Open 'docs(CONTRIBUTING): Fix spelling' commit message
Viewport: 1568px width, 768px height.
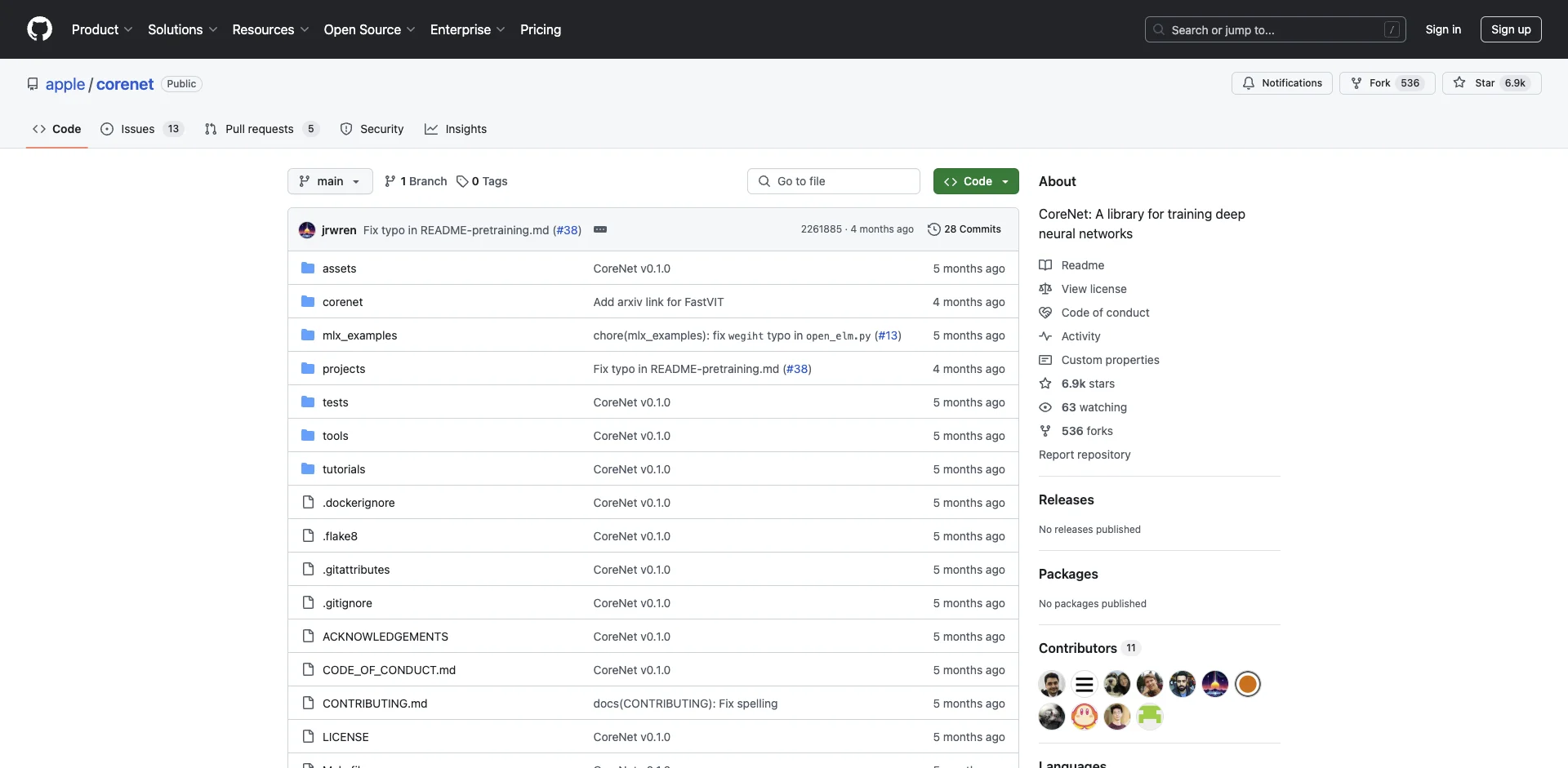pos(685,704)
